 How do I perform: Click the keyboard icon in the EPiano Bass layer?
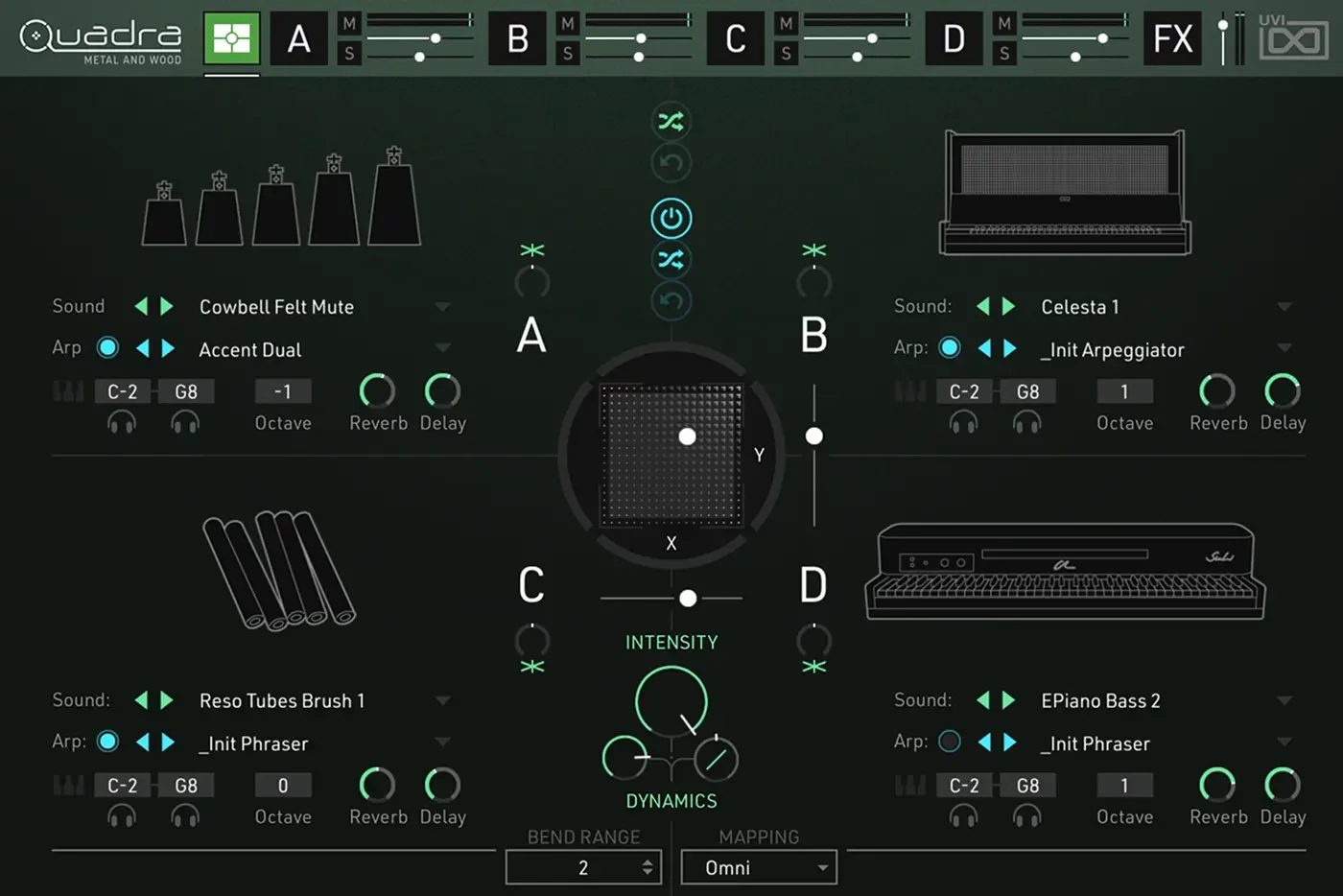click(909, 786)
